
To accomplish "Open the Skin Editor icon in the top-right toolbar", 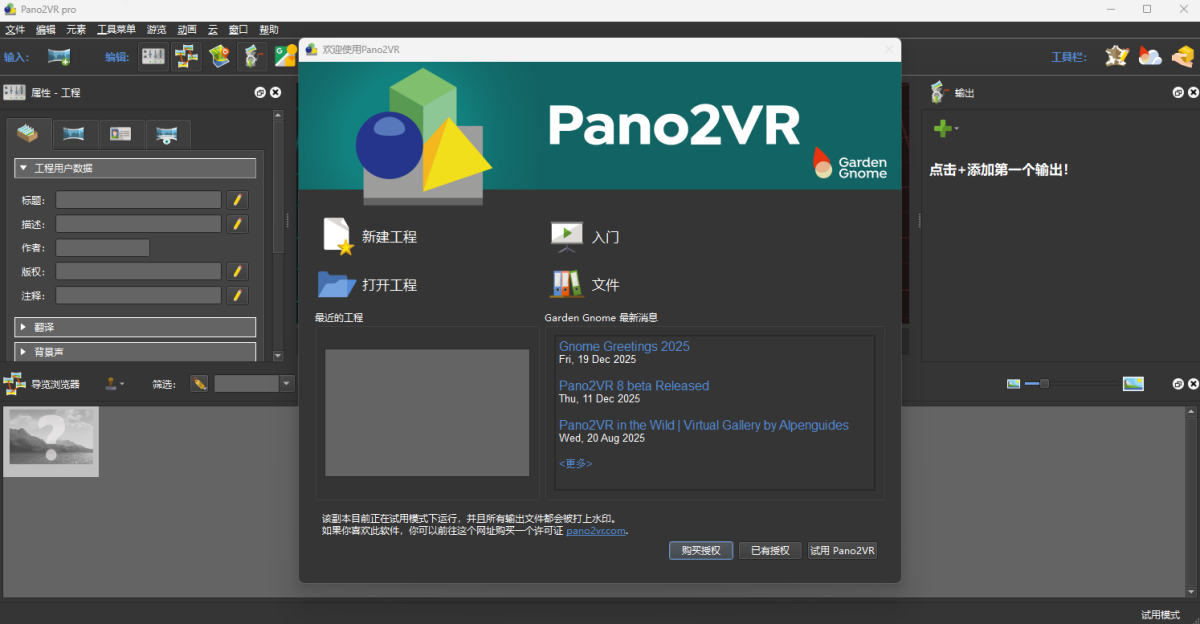I will tap(1116, 56).
